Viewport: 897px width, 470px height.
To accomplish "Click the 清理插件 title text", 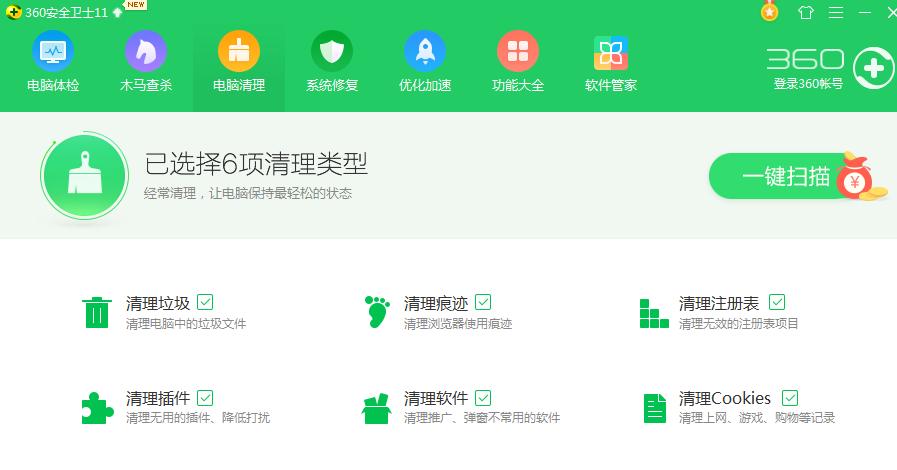I will (158, 398).
